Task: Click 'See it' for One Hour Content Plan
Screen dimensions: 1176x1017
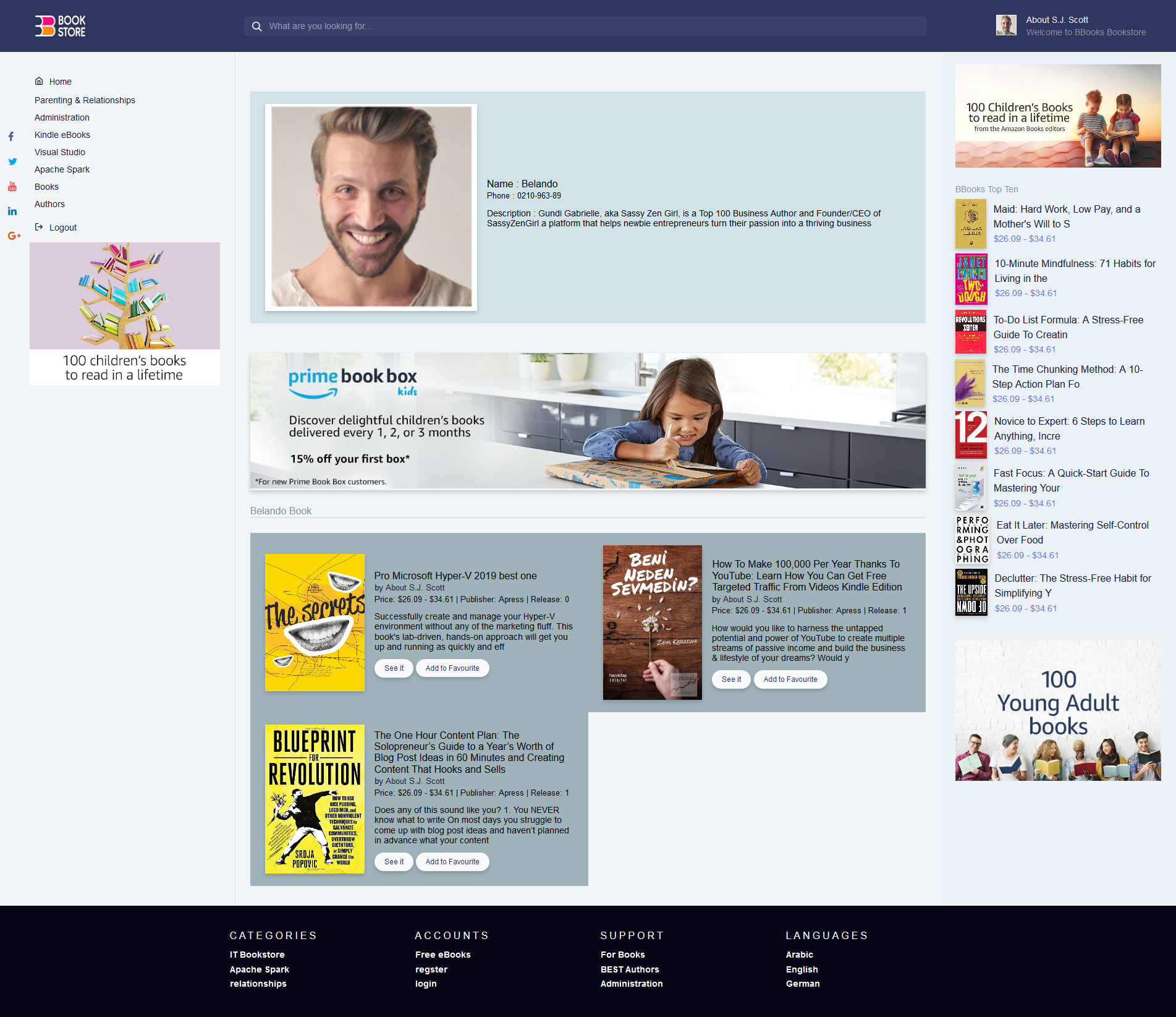Action: pos(394,862)
